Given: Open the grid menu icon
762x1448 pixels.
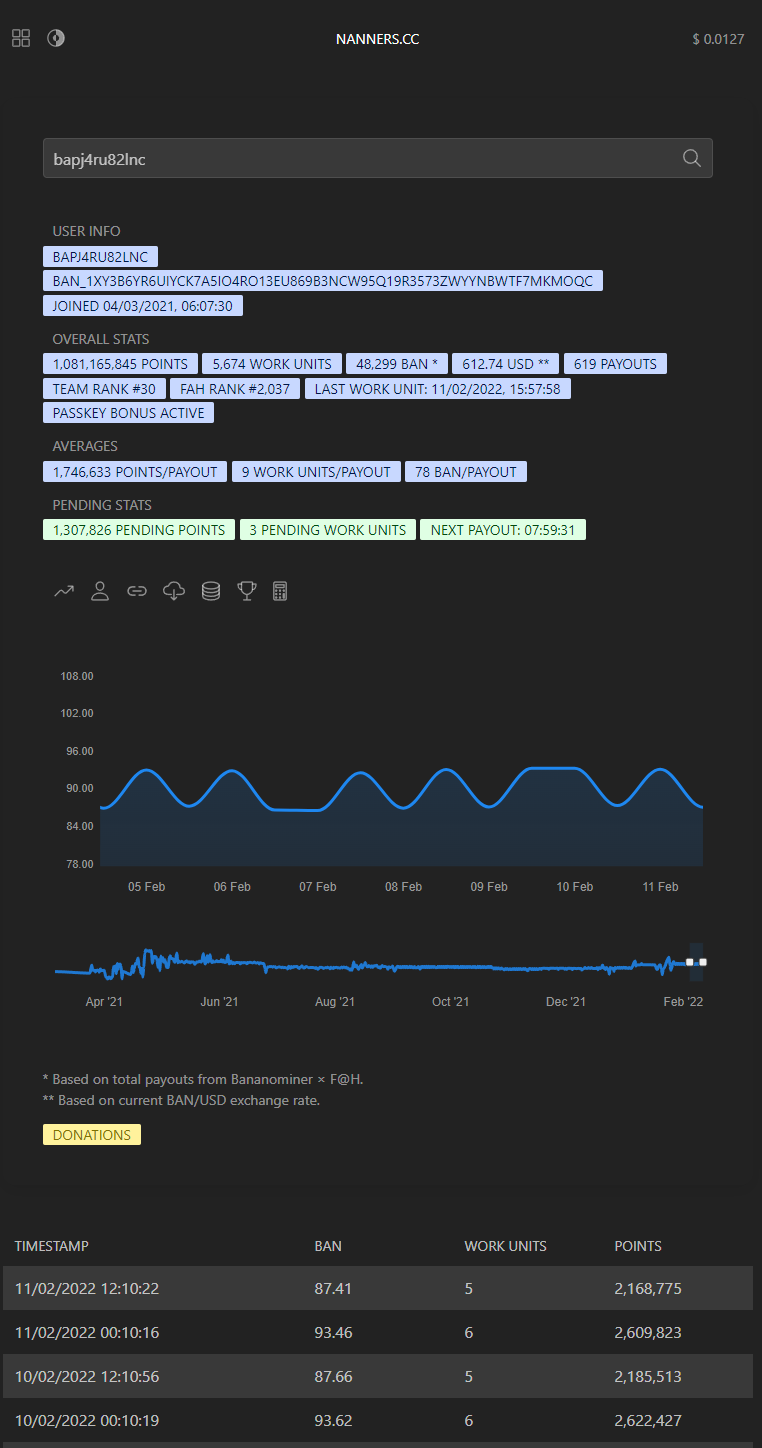Looking at the screenshot, I should coord(21,39).
